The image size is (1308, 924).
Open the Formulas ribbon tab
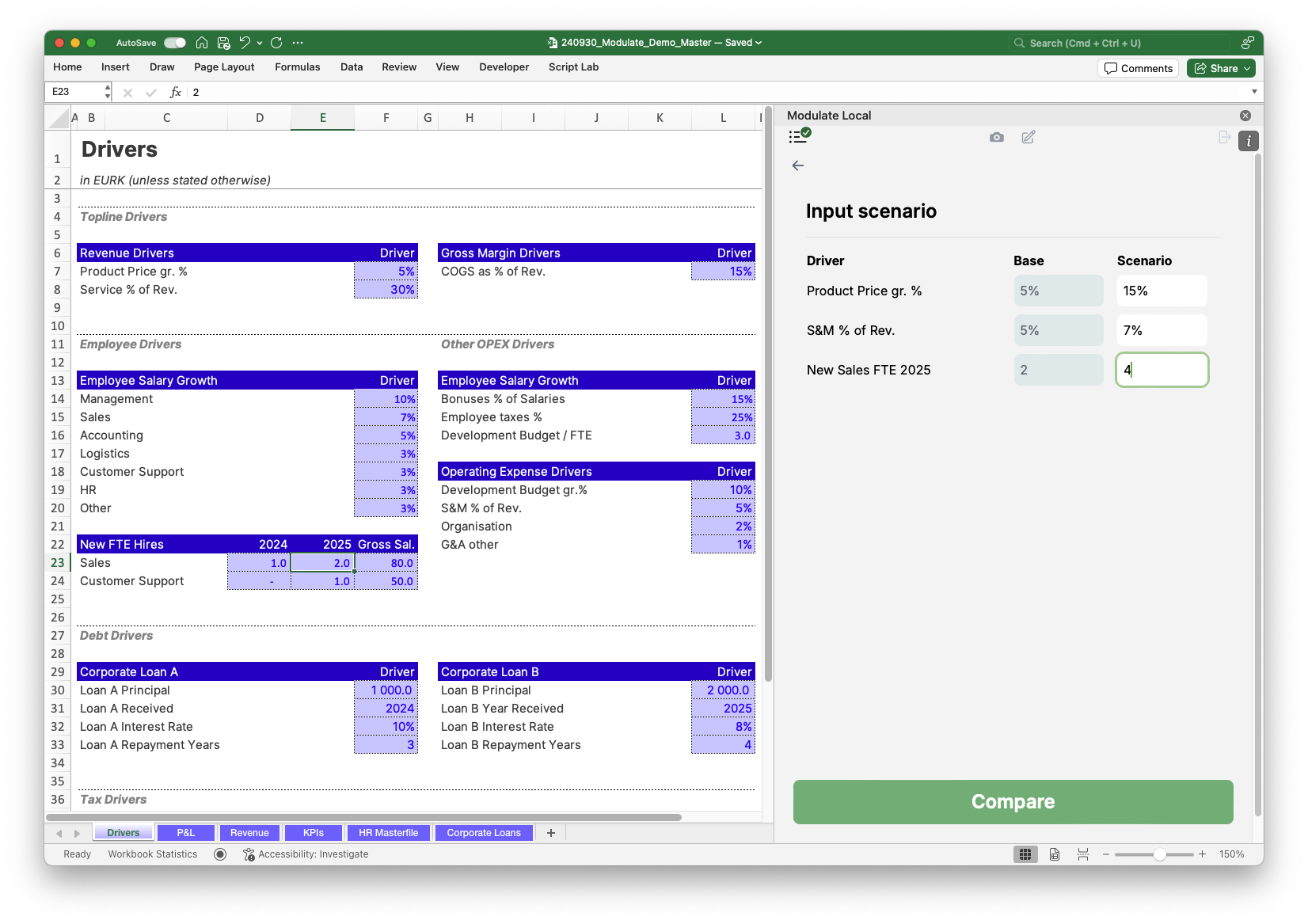click(x=298, y=67)
